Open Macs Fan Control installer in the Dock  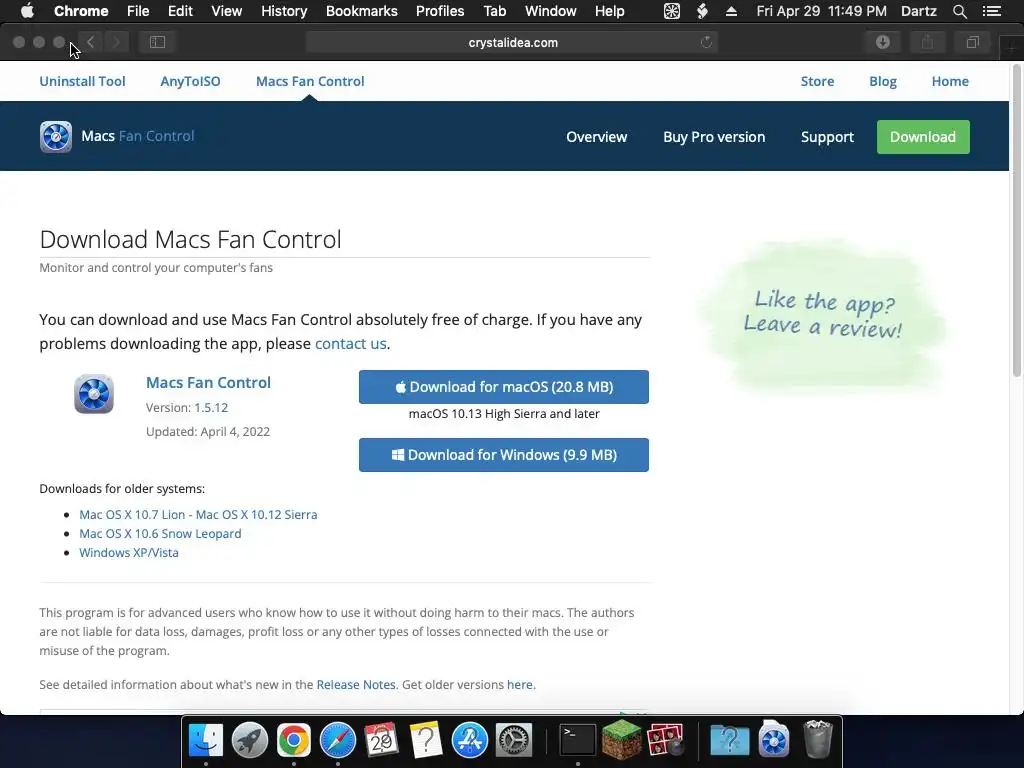[774, 741]
